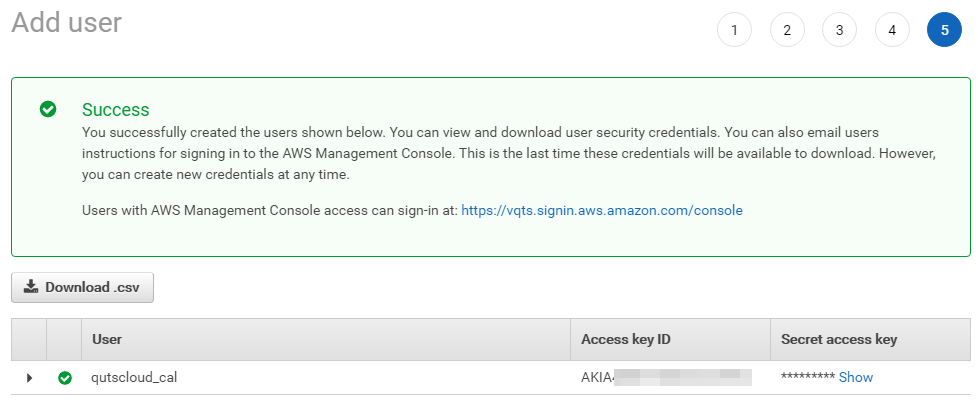Click the green status check beside qutscloud_cal

[65, 378]
